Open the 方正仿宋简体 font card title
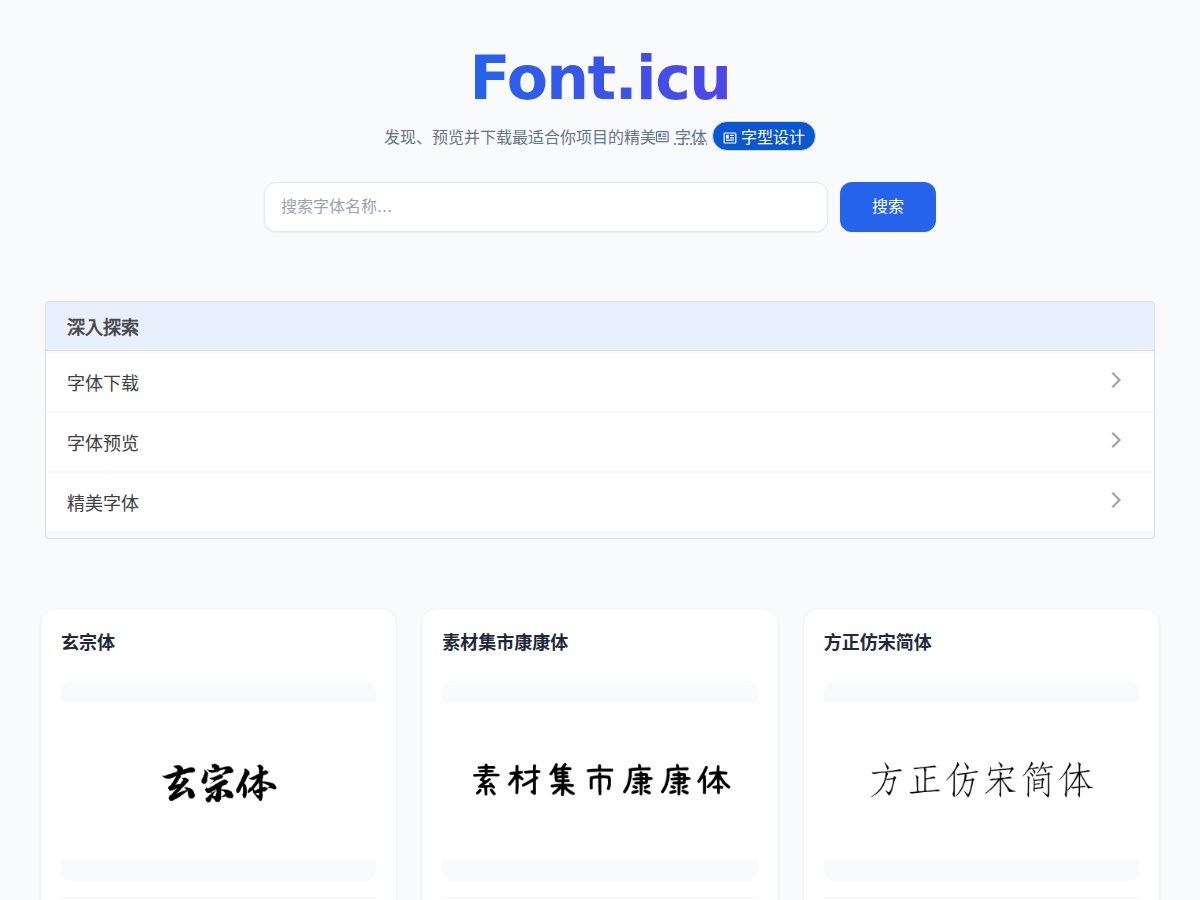 [x=877, y=643]
